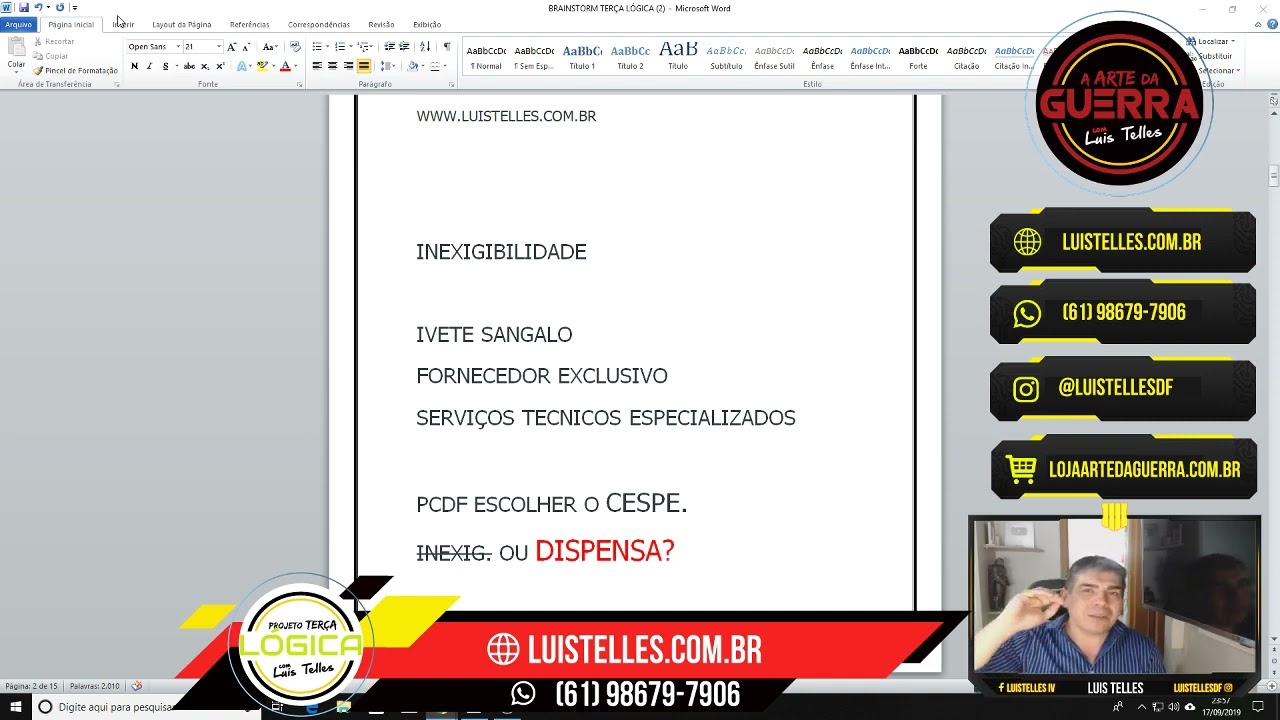Open paragraph shading color
This screenshot has width=1280, height=720.
(413, 66)
